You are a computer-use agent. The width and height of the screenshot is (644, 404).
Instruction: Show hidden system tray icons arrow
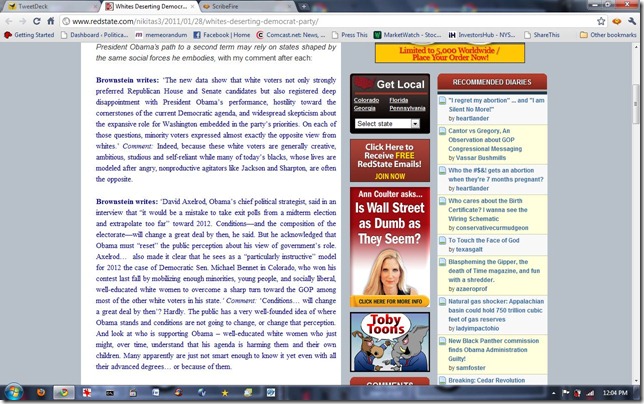[x=554, y=393]
